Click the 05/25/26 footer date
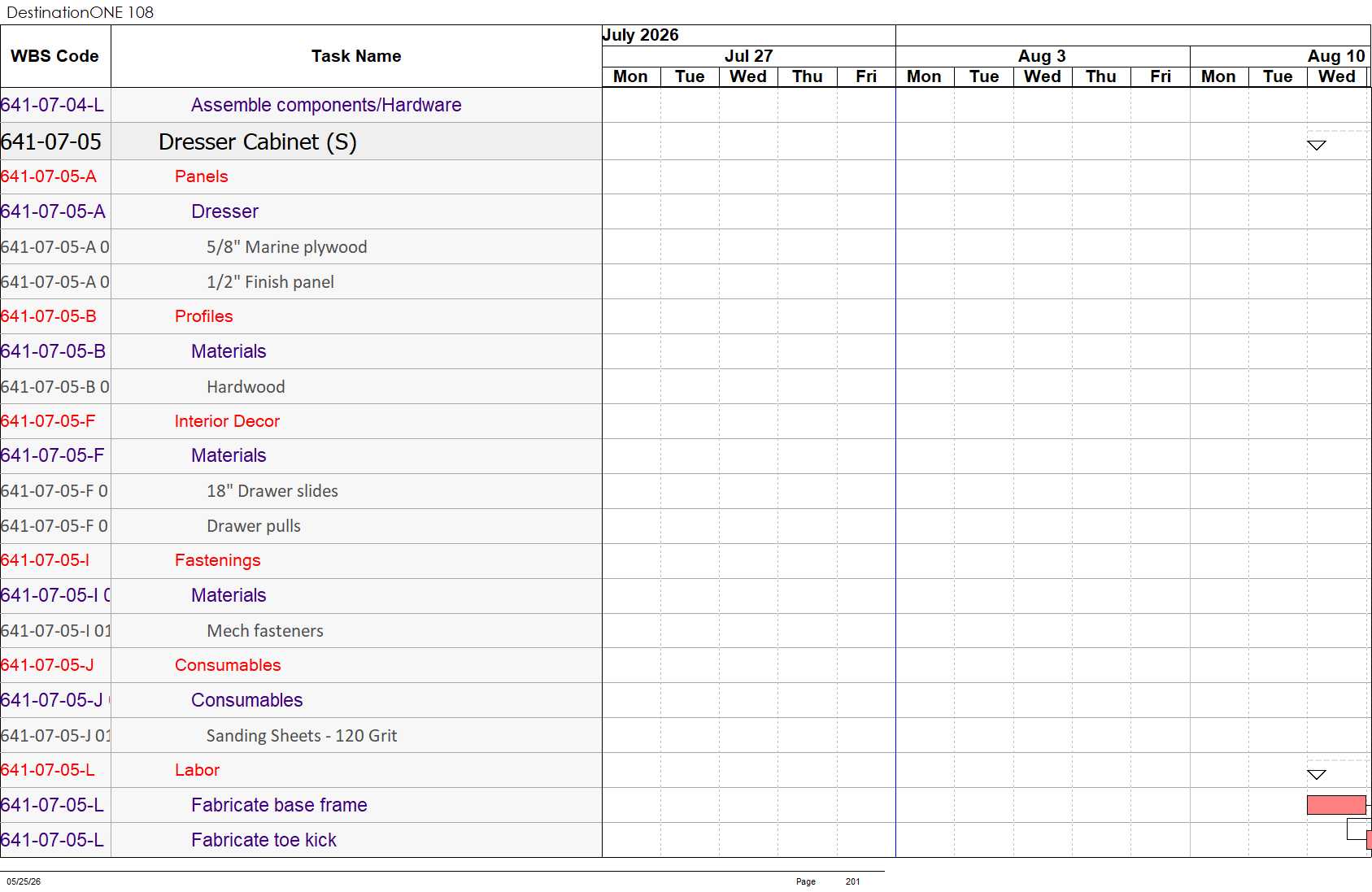Screen dimensions: 1372x892 click(24, 881)
